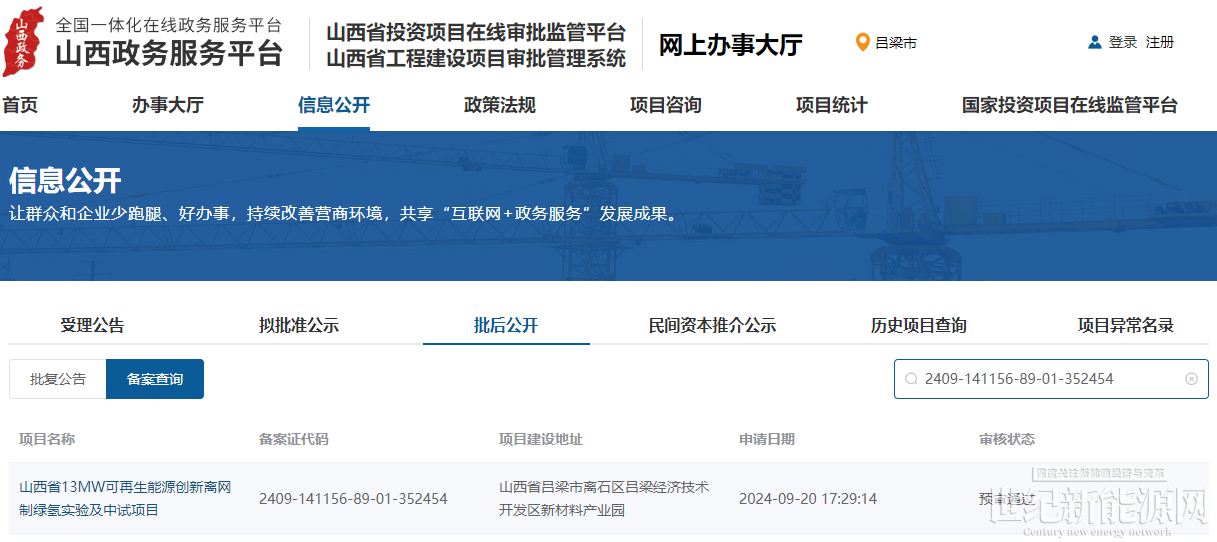Switch to the 民间资本推介公示 tab
1217x542 pixels.
(712, 325)
